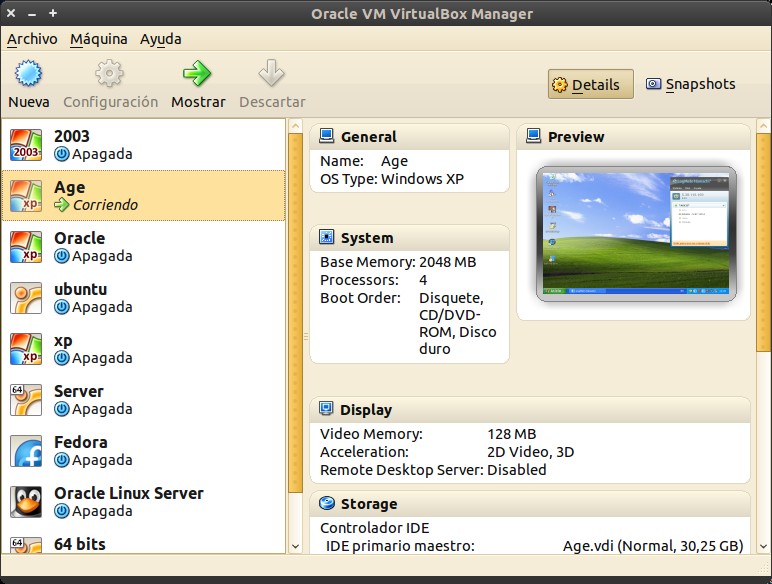Click the General section header
The image size is (772, 584).
click(x=409, y=136)
